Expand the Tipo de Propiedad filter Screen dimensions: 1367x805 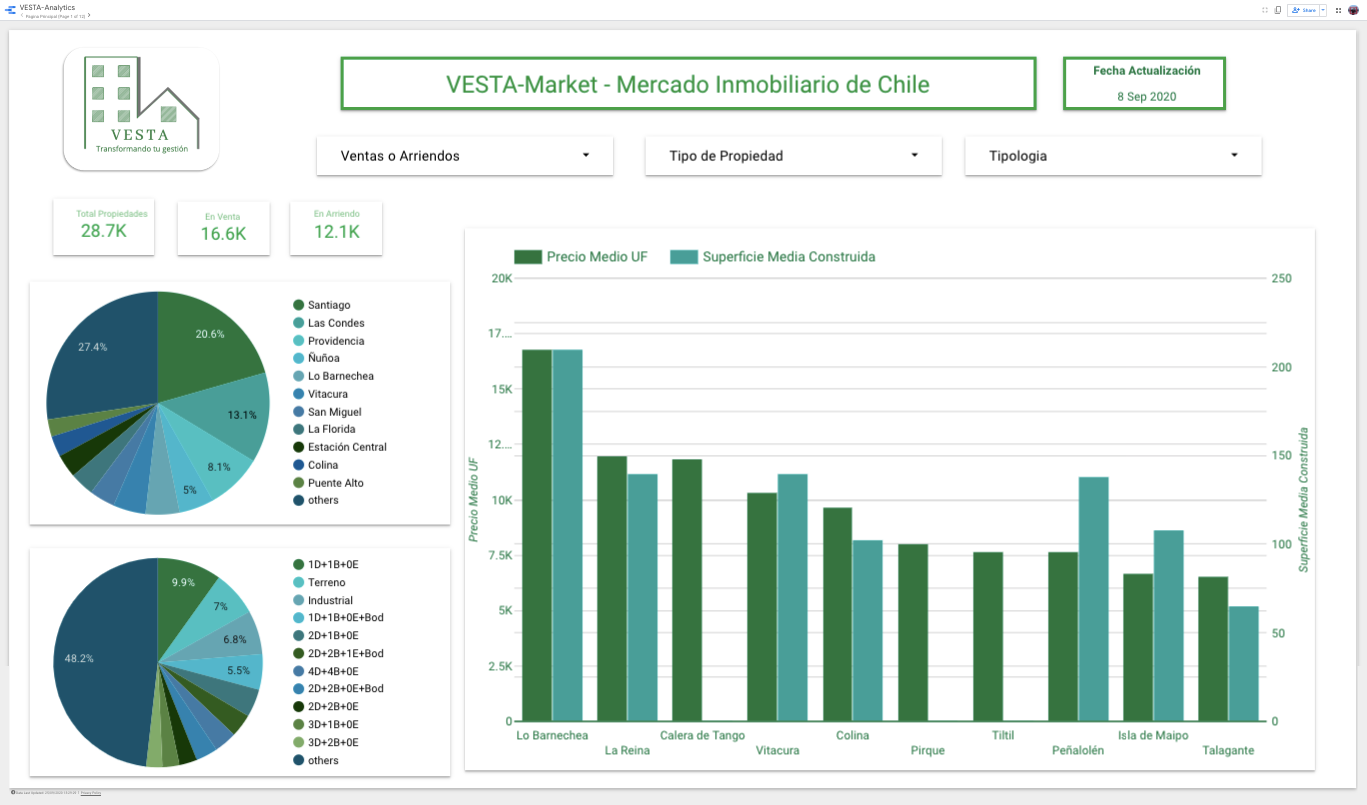[793, 156]
